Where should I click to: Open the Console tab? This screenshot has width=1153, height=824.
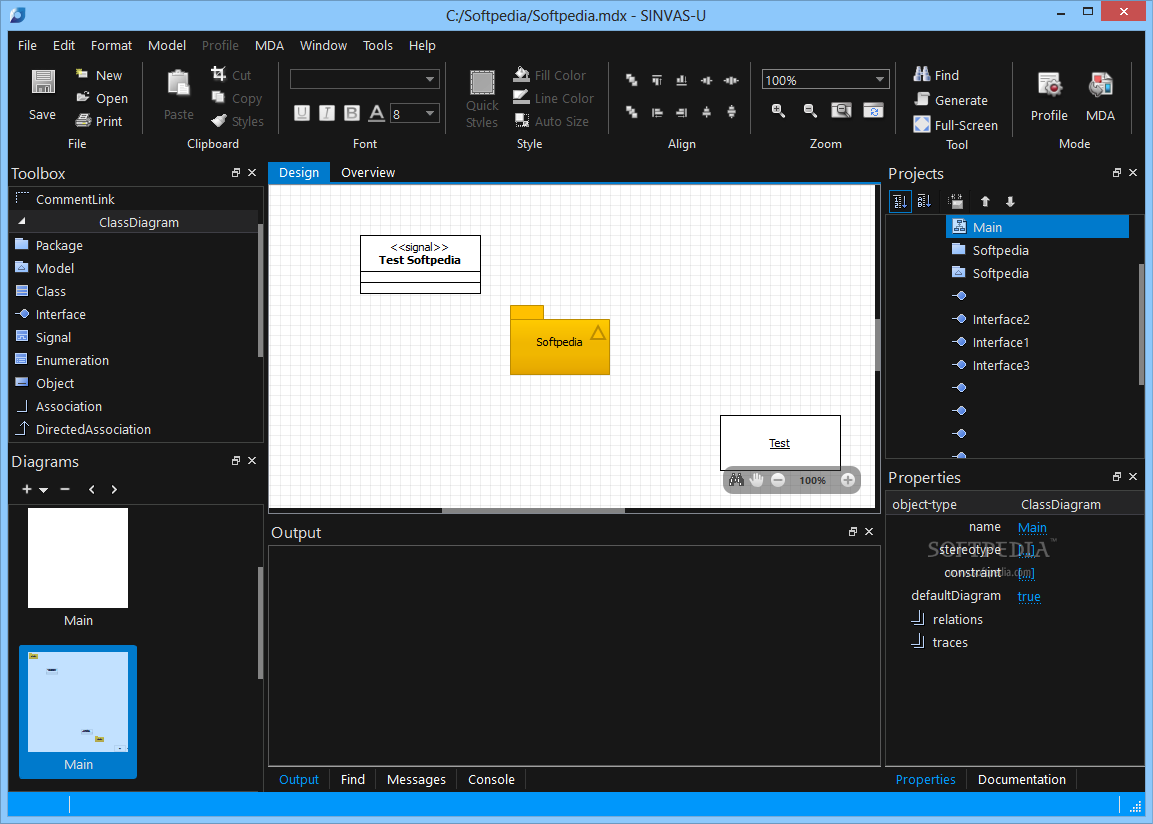(x=491, y=780)
